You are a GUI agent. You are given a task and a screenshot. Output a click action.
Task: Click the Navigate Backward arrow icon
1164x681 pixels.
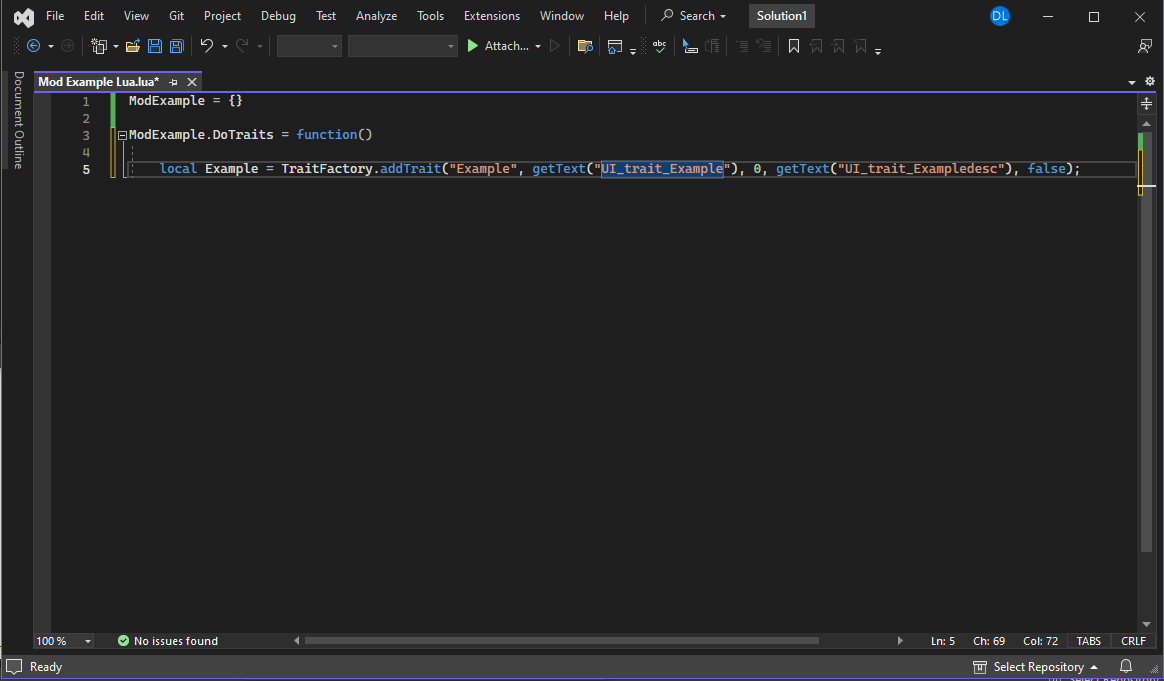tap(33, 46)
